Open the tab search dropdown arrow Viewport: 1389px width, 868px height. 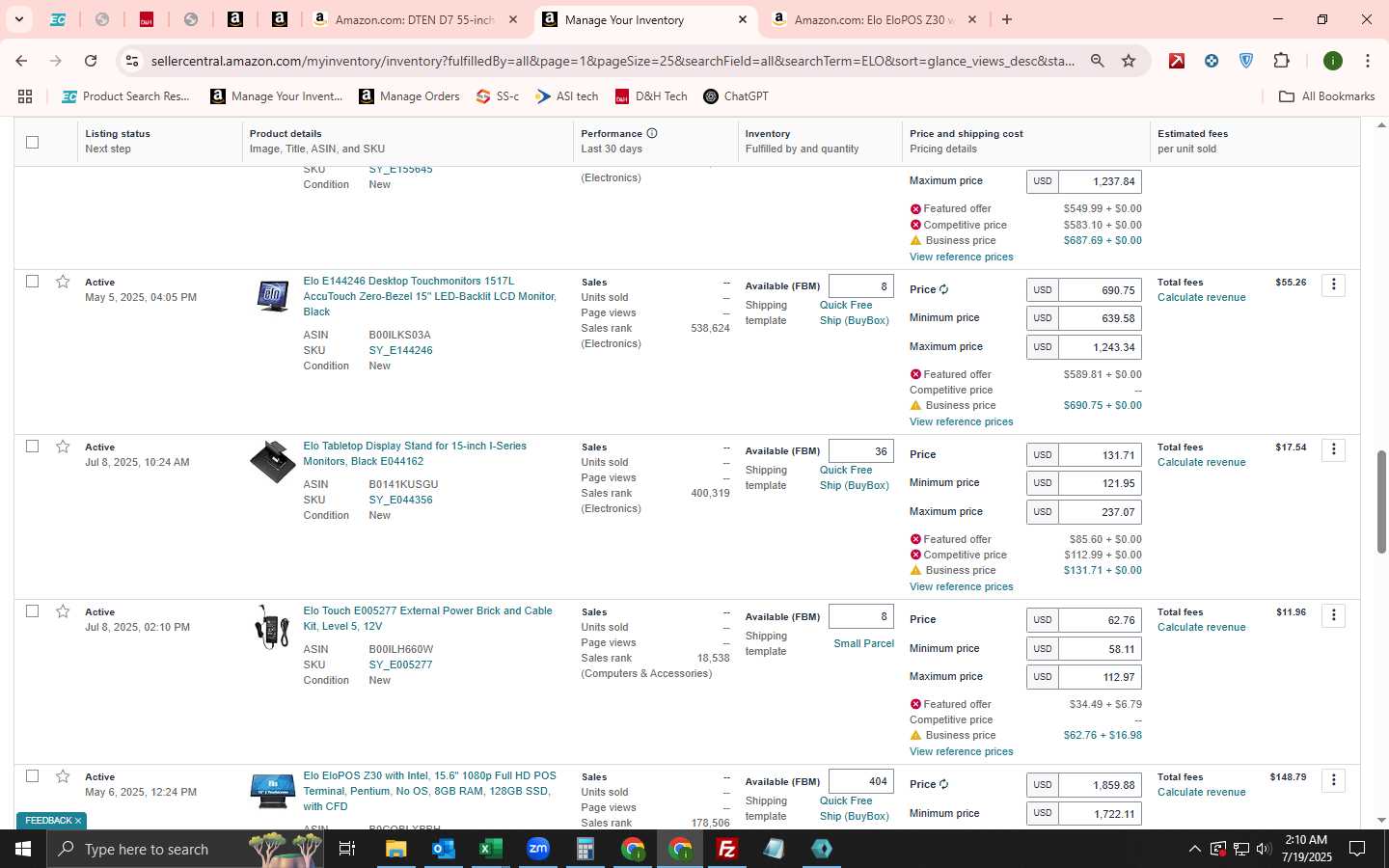click(18, 19)
